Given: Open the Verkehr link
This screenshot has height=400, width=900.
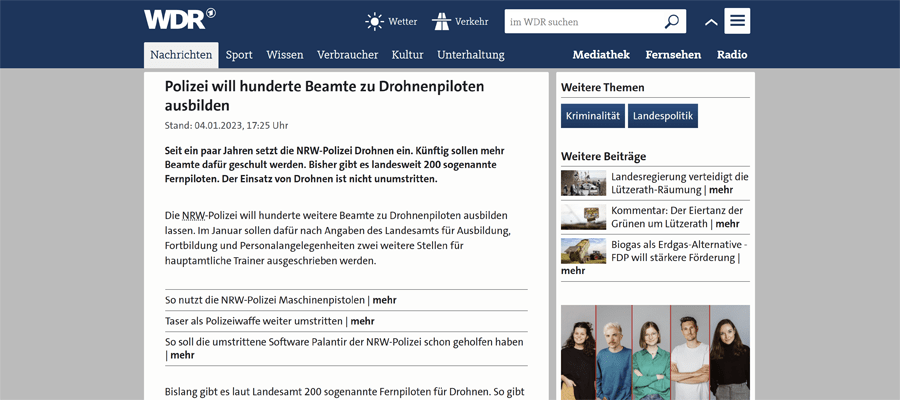Looking at the screenshot, I should point(472,22).
